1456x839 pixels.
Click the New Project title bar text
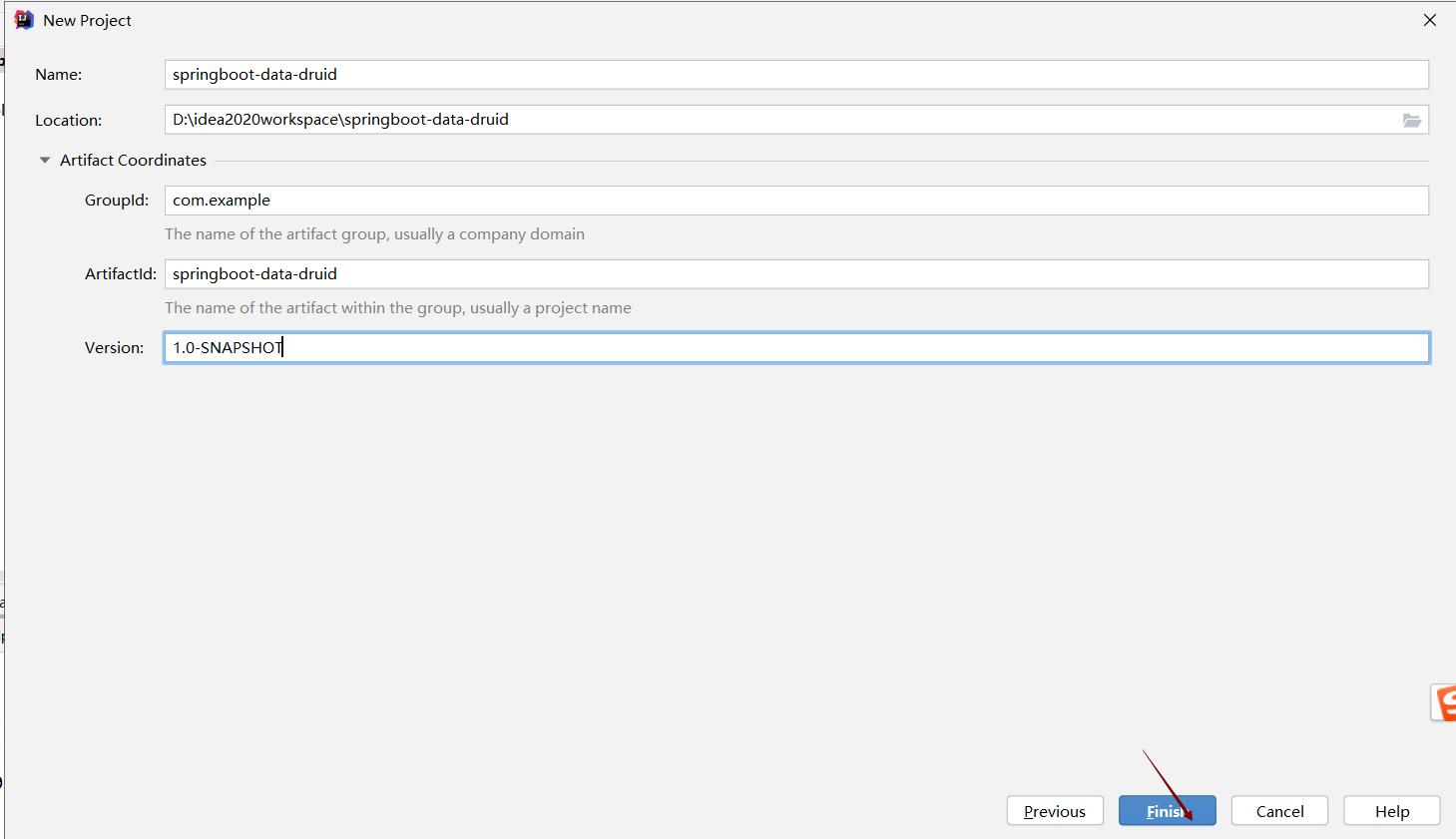(87, 20)
